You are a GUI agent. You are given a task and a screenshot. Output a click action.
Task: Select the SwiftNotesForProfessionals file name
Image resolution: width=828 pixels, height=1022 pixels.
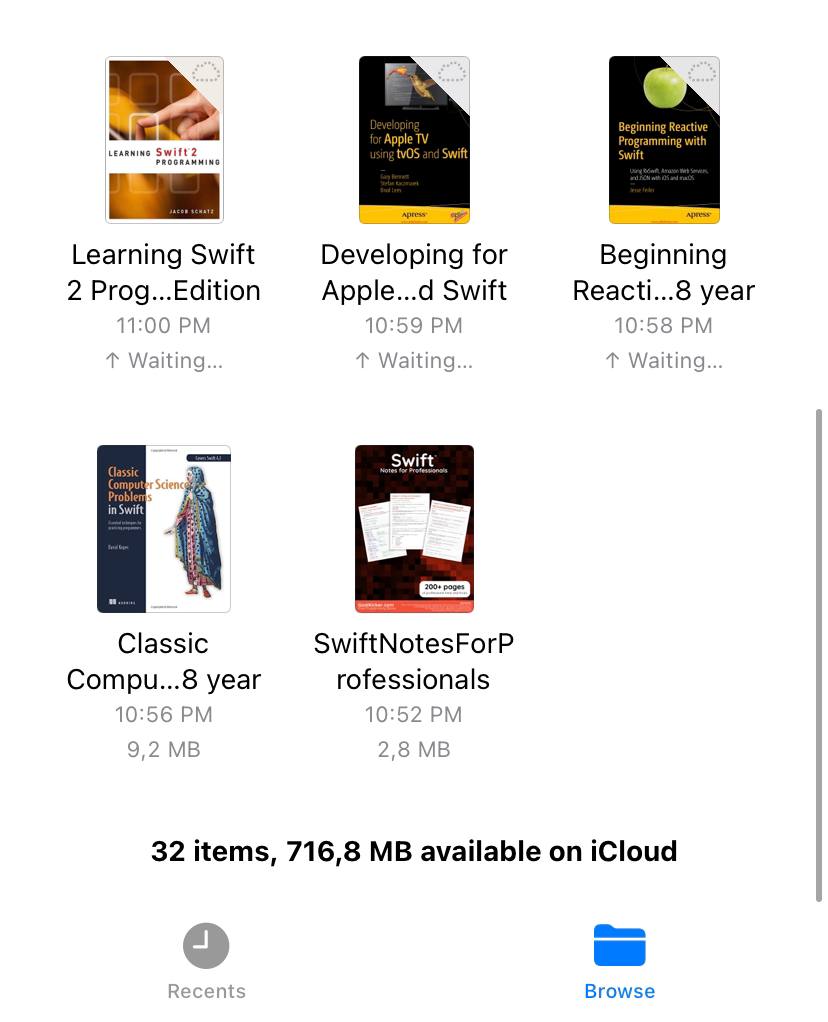point(413,662)
